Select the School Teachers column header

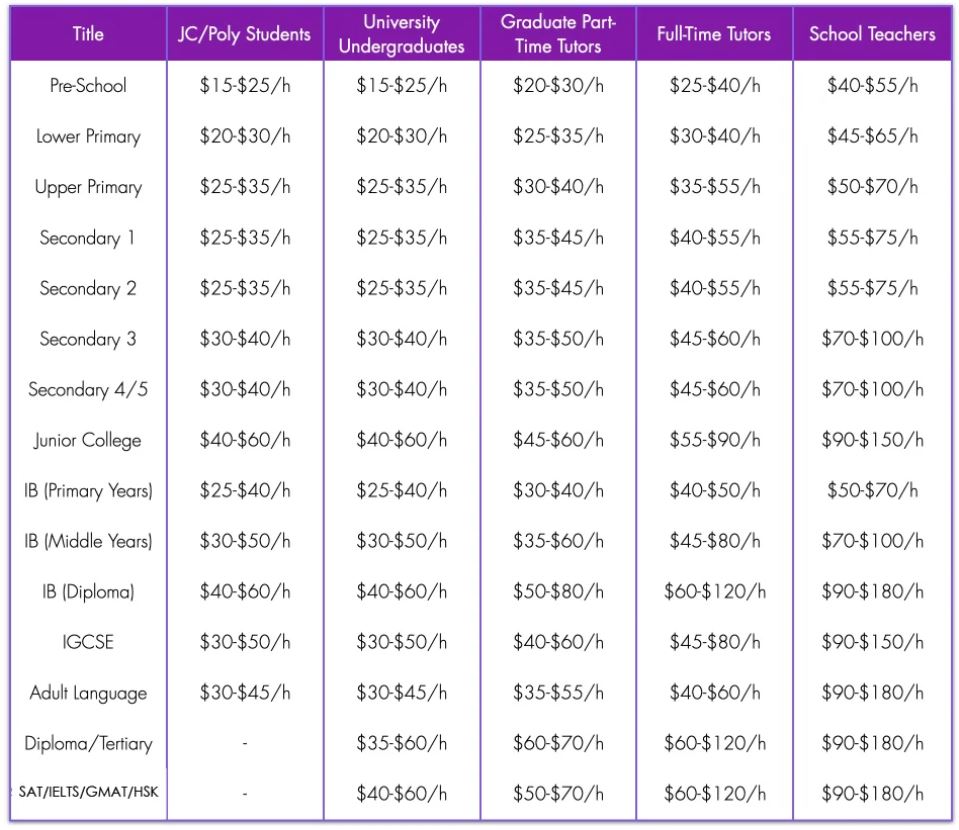click(872, 34)
